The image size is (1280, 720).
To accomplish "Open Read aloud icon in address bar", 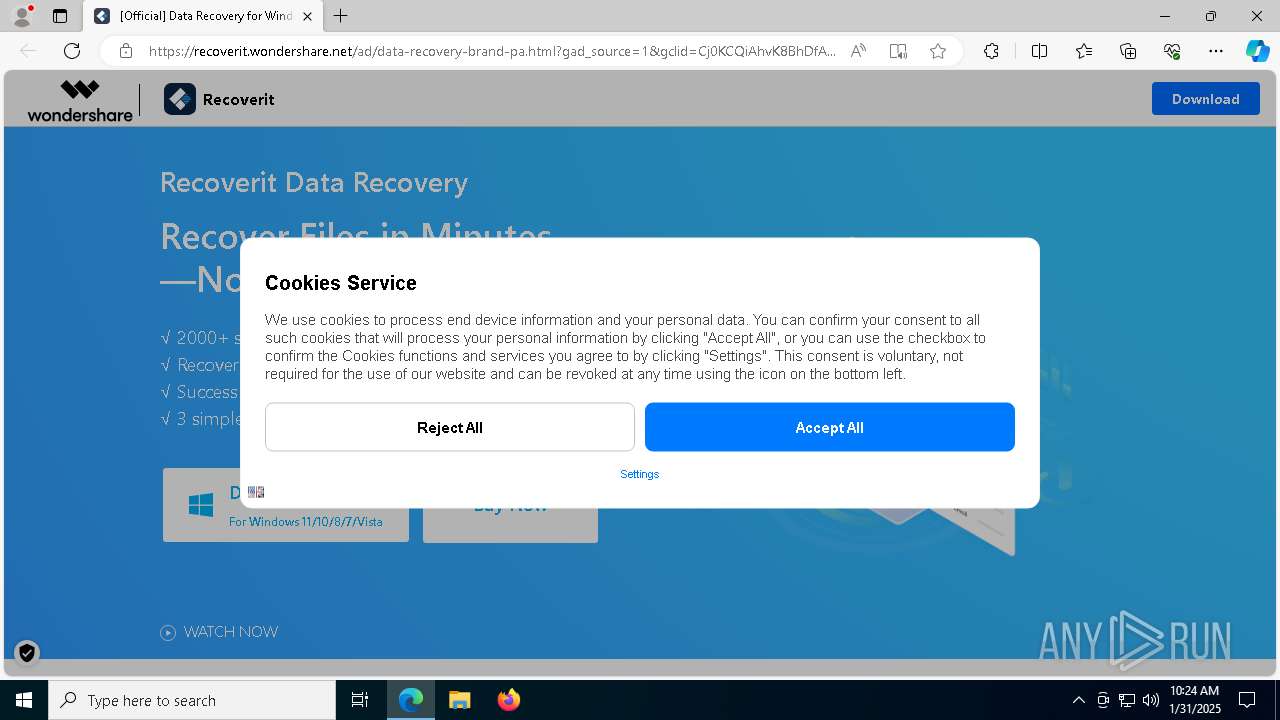I will (x=858, y=51).
